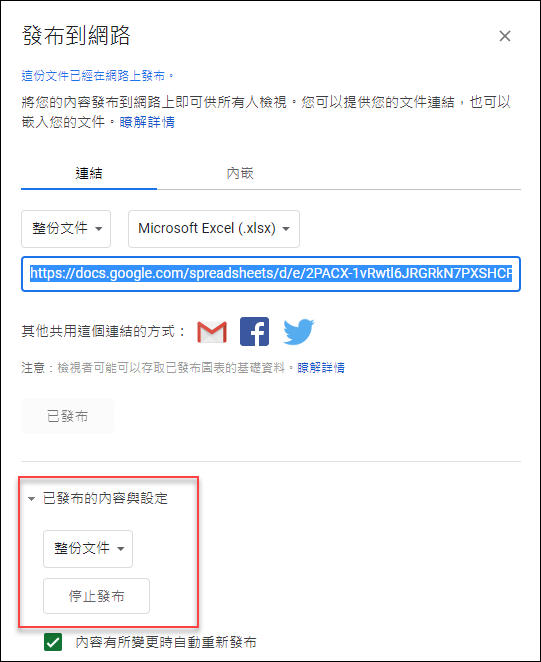Click the triangle beside 已發布的內容與設定

coord(31,499)
